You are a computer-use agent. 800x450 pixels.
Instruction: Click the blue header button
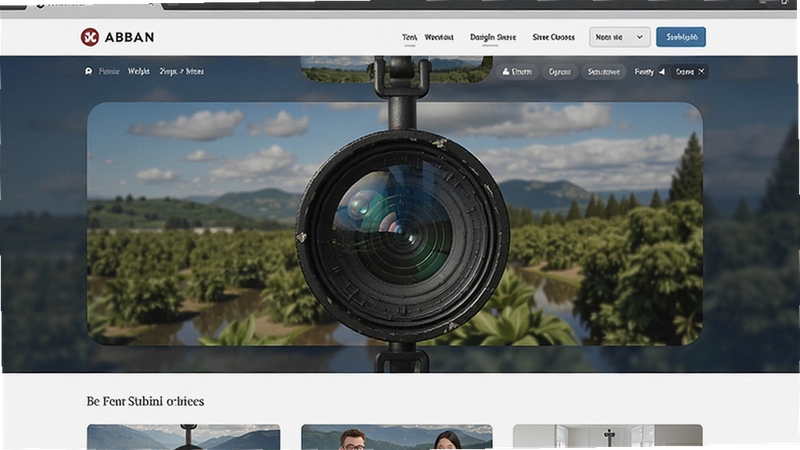coord(681,37)
